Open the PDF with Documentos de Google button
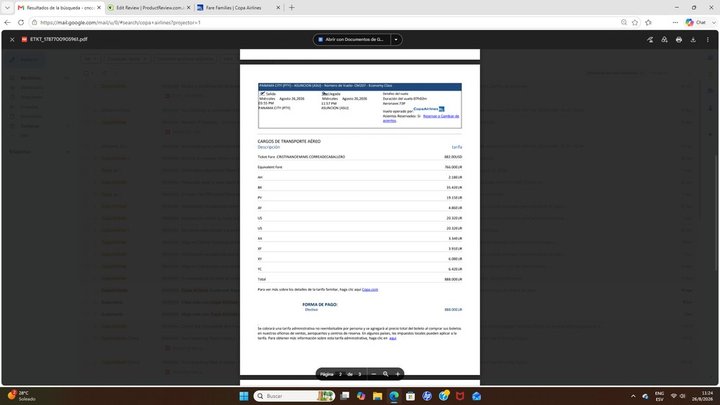This screenshot has width=720, height=405. click(x=352, y=39)
